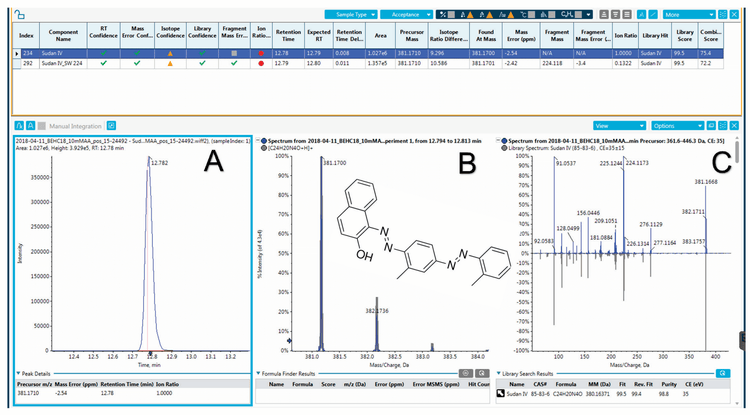Click the red Ion Ratio indicator in row 292

point(260,63)
